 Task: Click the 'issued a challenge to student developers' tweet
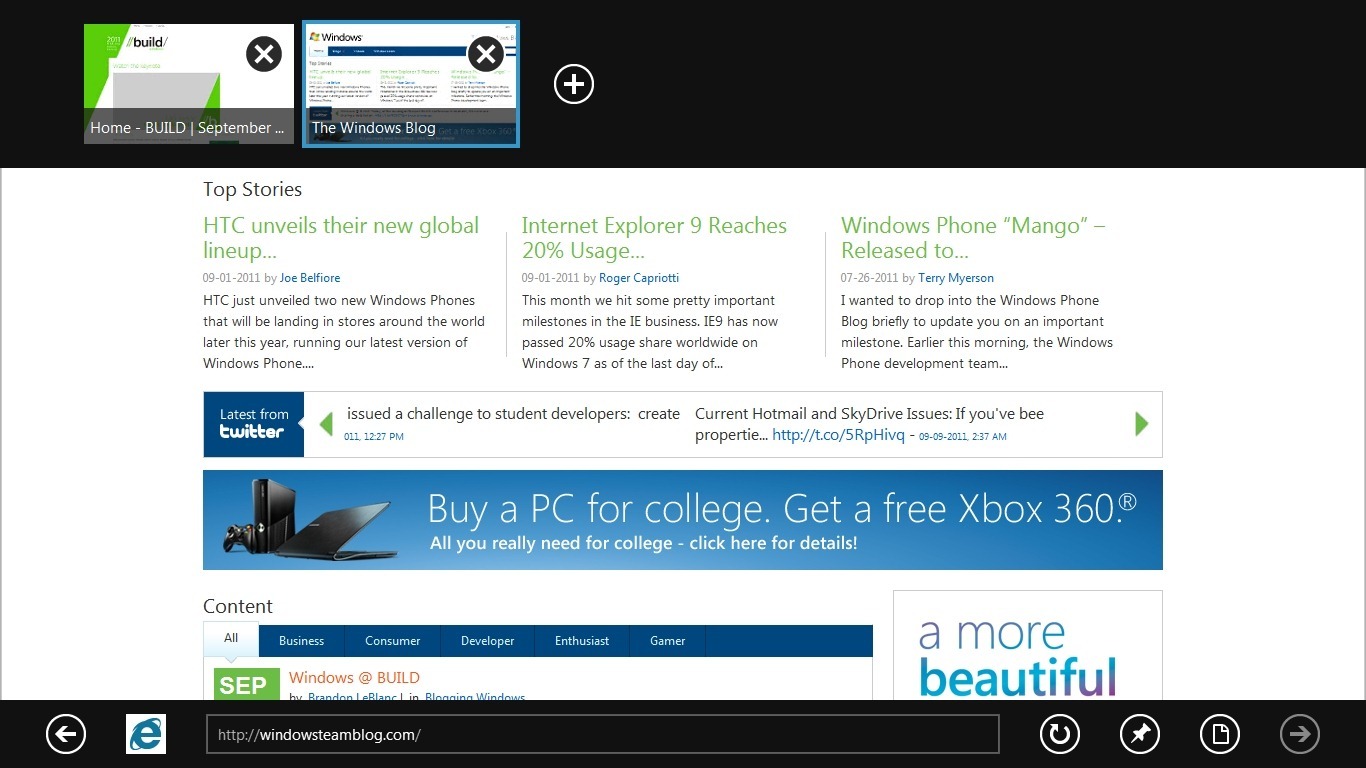pos(513,414)
